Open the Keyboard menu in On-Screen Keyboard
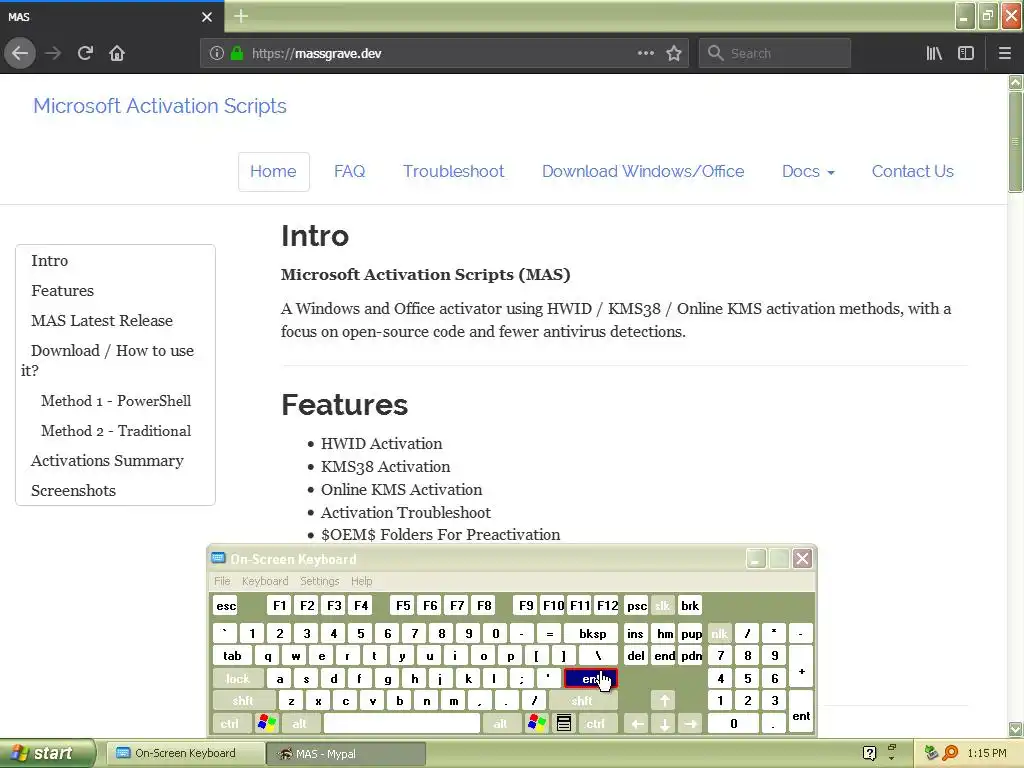1024x768 pixels. click(x=264, y=581)
